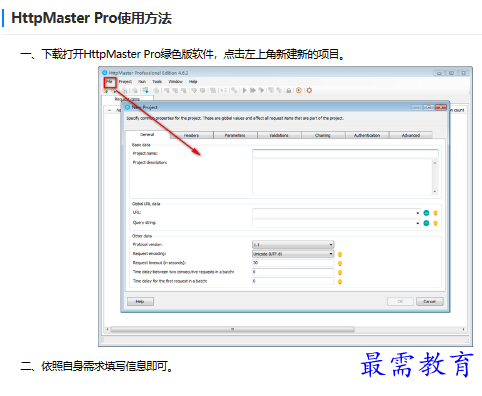This screenshot has width=482, height=396.
Task: Click the blue download-arrow toolbar icon
Action: [146, 90]
